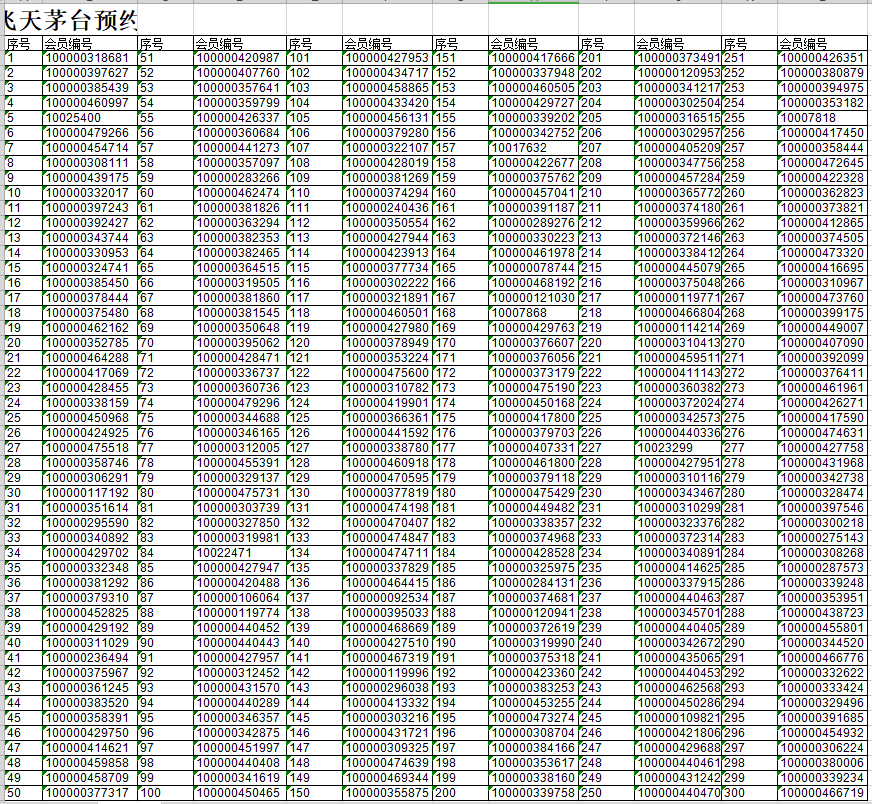Viewport: 872px width, 804px height.
Task: Select cell 100000078744 in row 165
Action: tap(533, 269)
